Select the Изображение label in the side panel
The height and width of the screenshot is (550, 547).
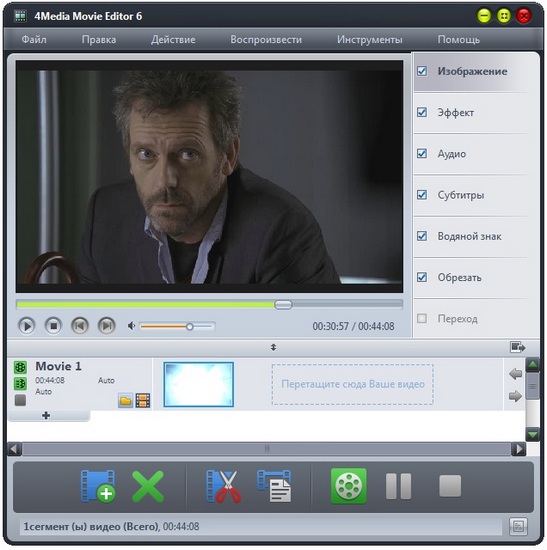(472, 71)
